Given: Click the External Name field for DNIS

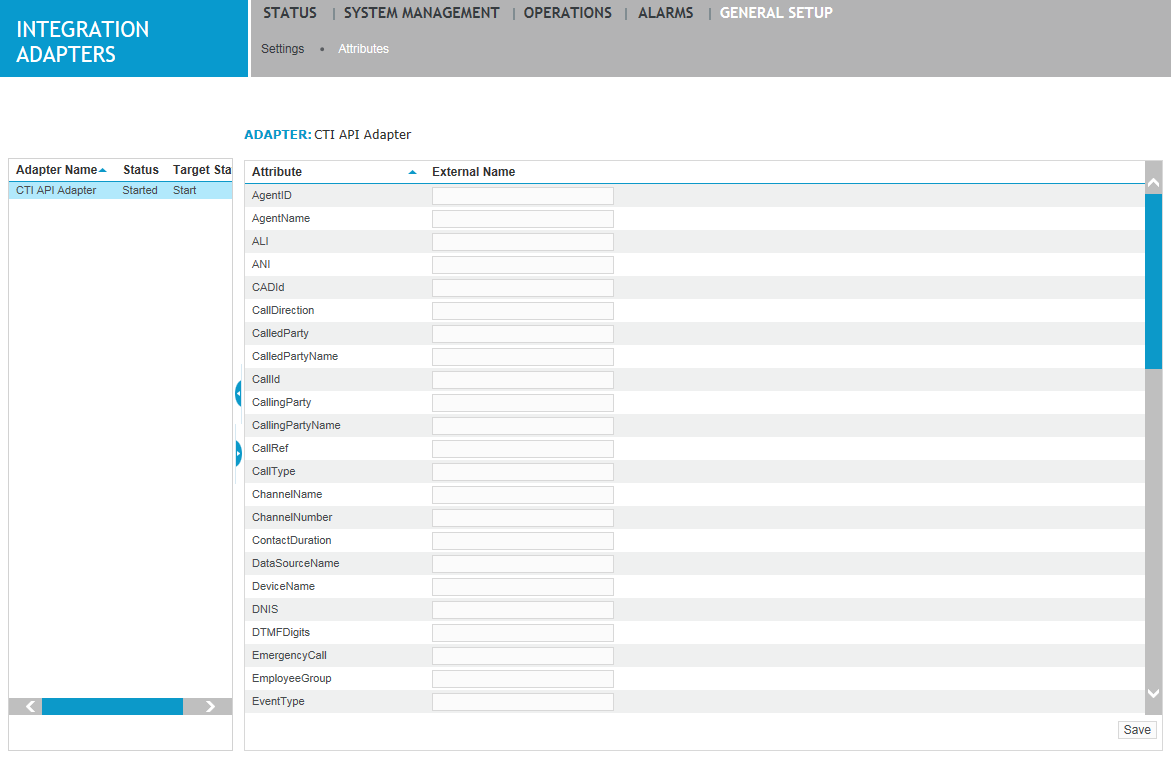Looking at the screenshot, I should pos(522,609).
